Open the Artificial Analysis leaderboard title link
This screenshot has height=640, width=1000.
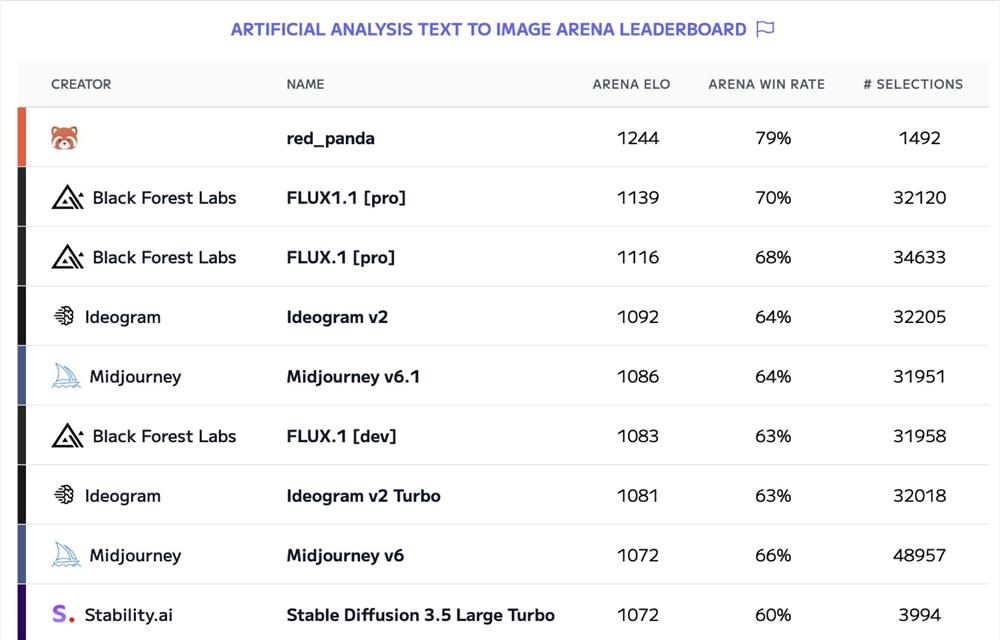click(488, 29)
